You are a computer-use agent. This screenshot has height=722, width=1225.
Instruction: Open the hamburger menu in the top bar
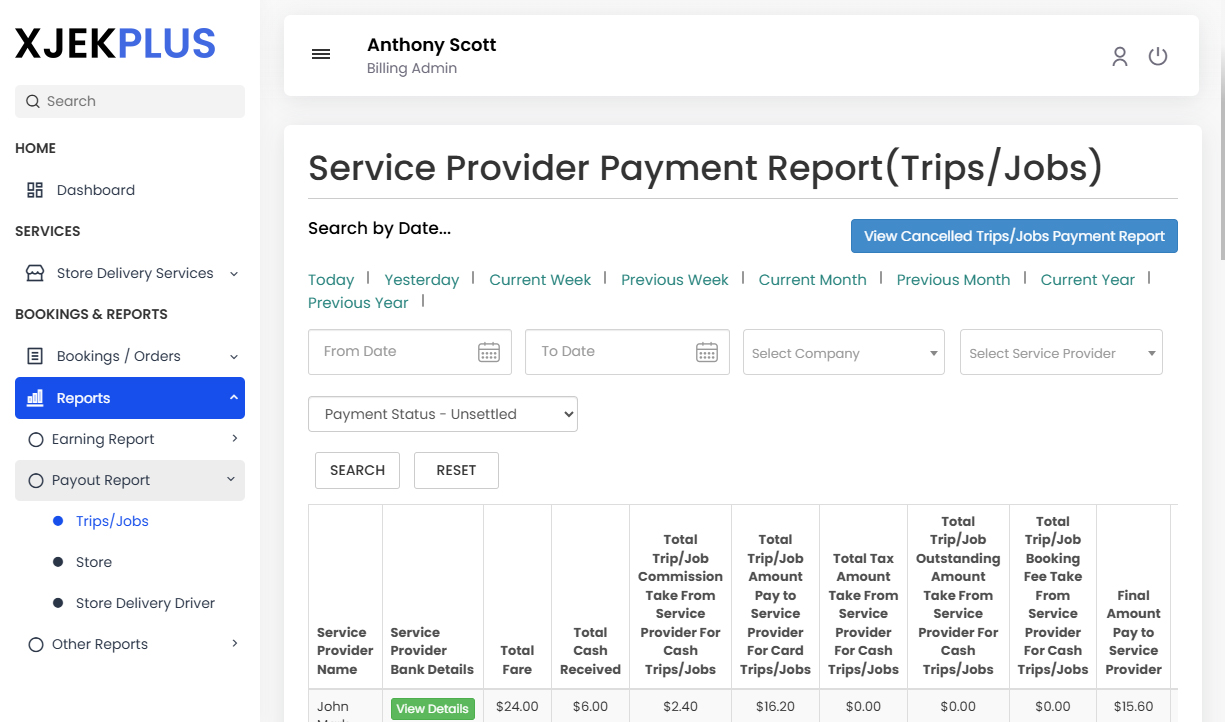320,54
